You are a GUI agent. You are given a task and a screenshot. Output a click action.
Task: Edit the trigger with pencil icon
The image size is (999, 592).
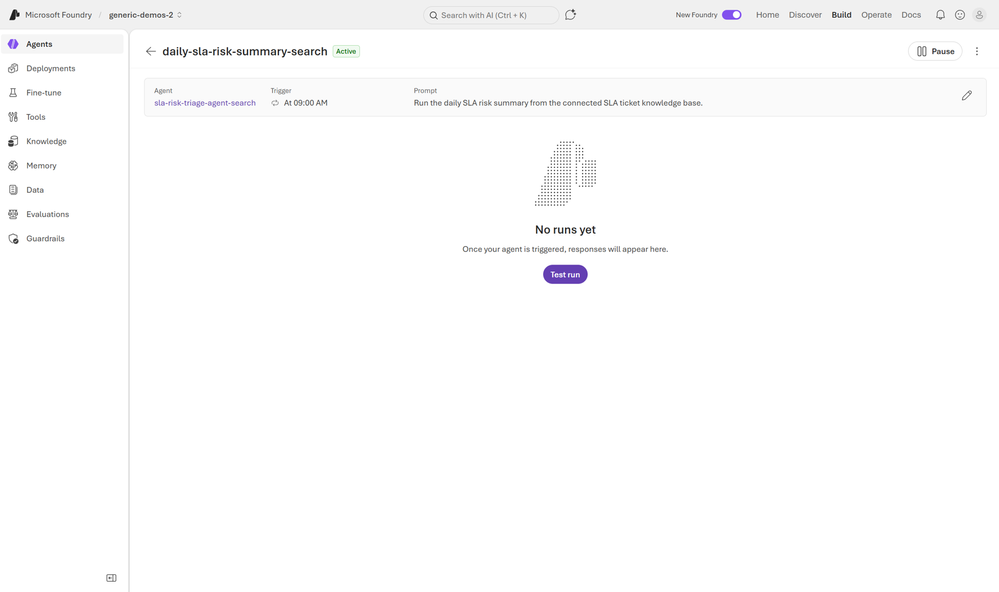point(967,96)
